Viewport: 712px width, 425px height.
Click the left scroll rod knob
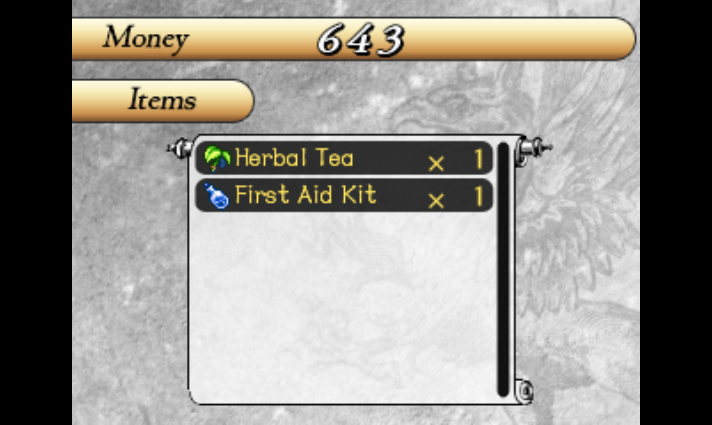(x=180, y=148)
